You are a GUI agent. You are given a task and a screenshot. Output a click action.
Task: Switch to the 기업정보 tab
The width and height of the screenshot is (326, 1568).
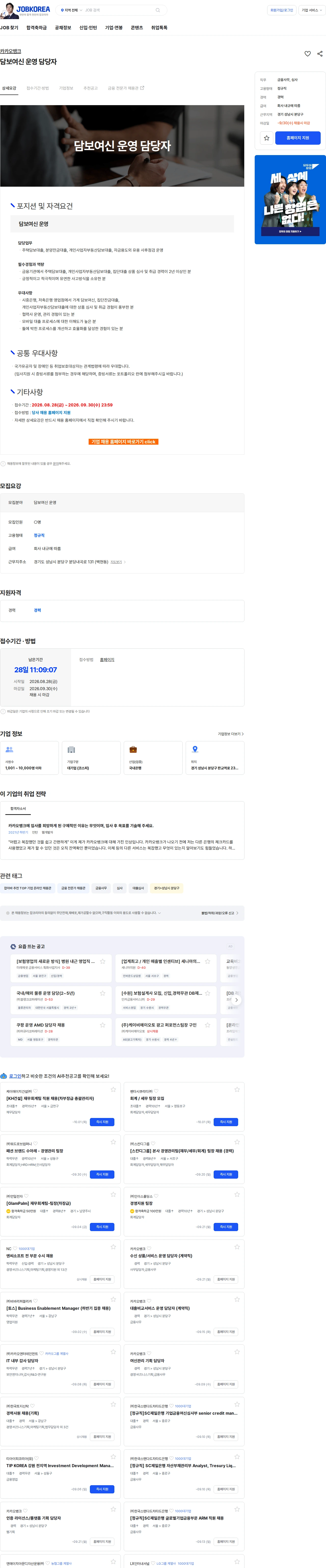coord(66,88)
